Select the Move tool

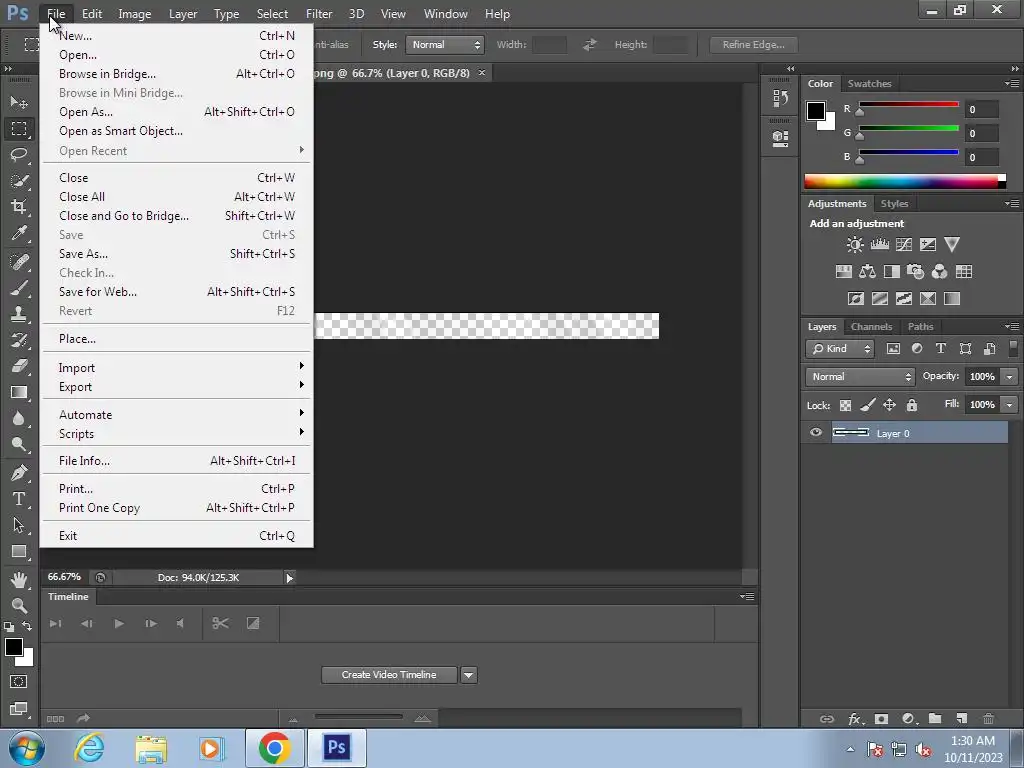pyautogui.click(x=19, y=102)
